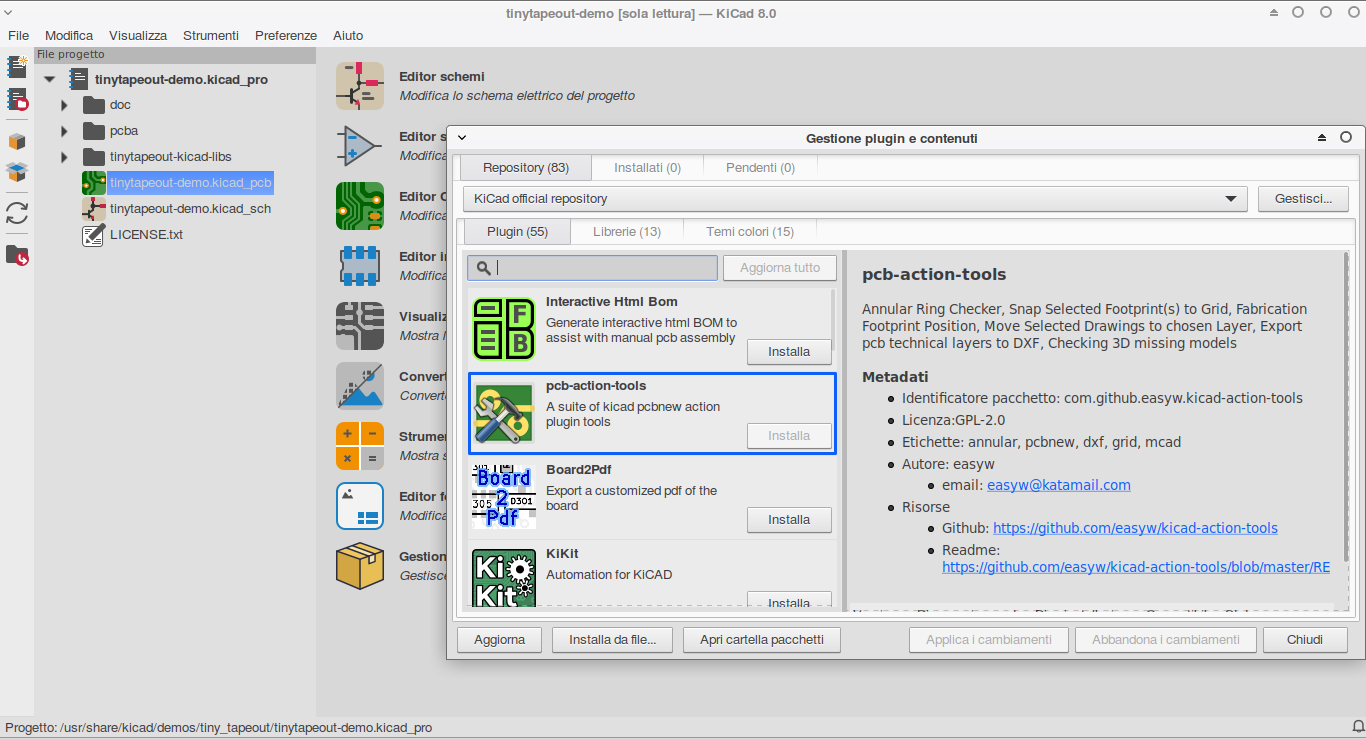Click the Interactive Html Bom plugin icon
This screenshot has width=1366, height=739.
pyautogui.click(x=504, y=329)
